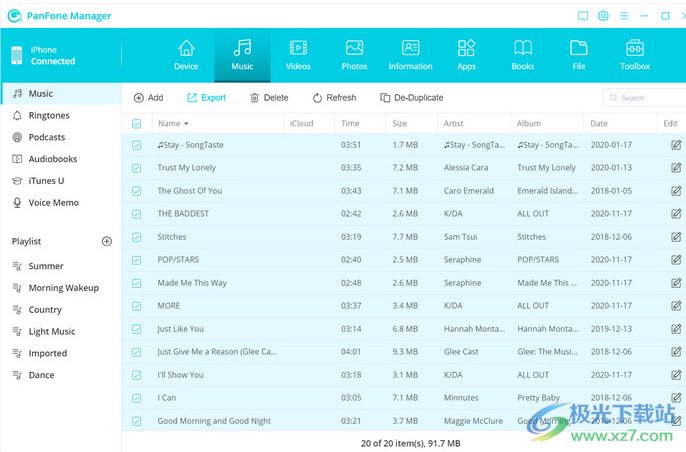Uncheck THE BADDEST checkbox
The width and height of the screenshot is (686, 452).
136,214
